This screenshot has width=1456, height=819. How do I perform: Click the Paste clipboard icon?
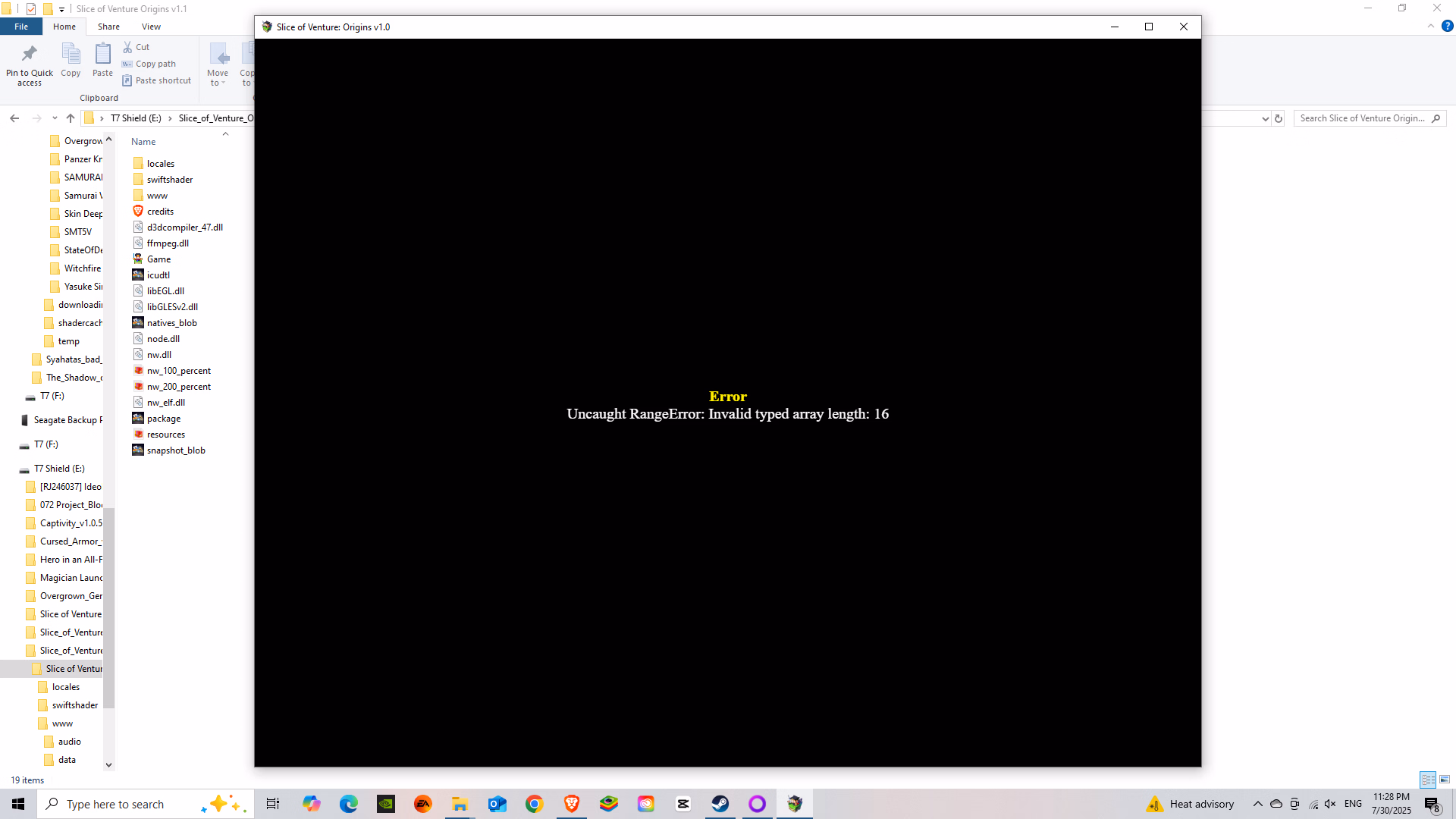click(102, 54)
